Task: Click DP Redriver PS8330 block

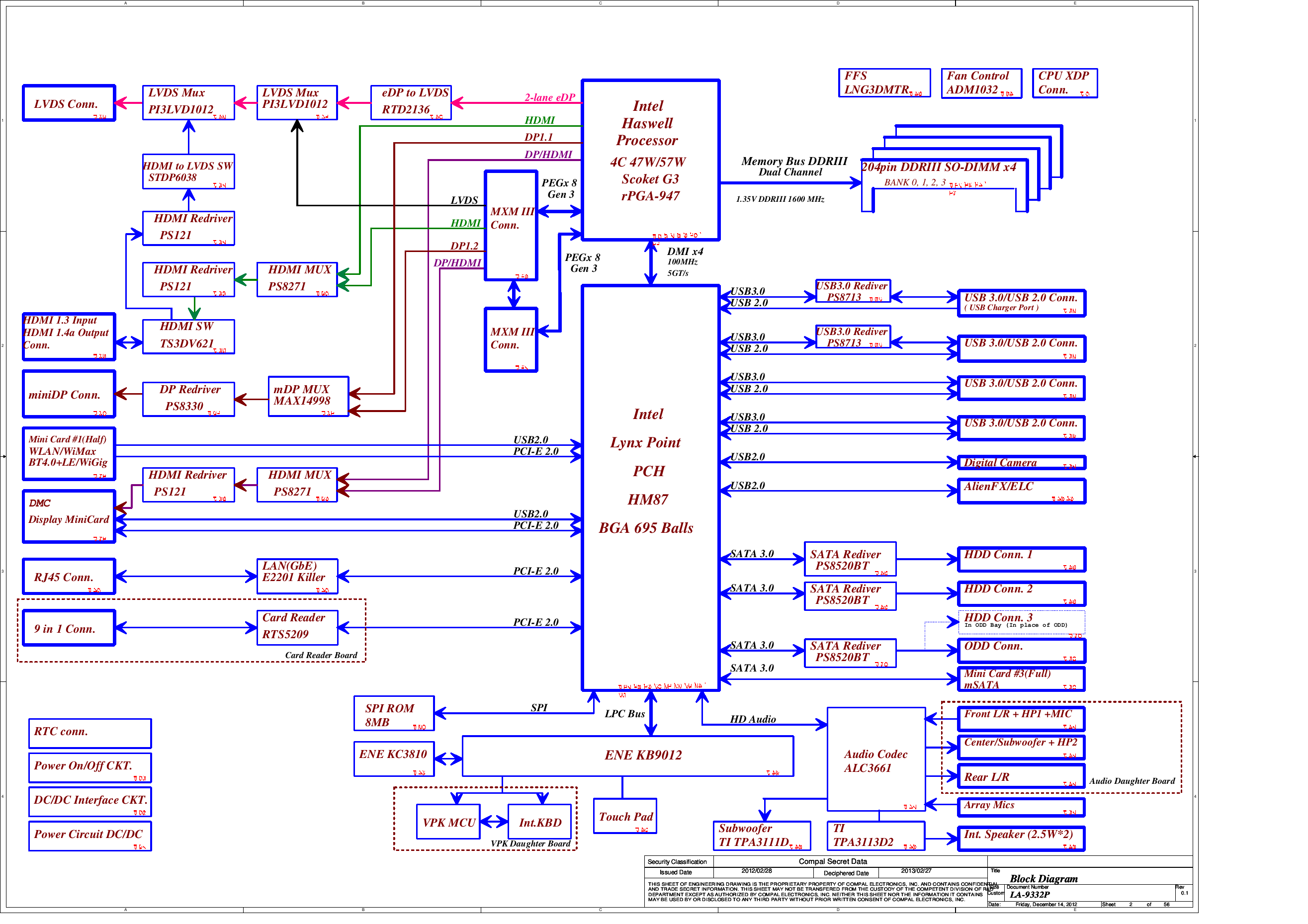Action: click(x=188, y=399)
